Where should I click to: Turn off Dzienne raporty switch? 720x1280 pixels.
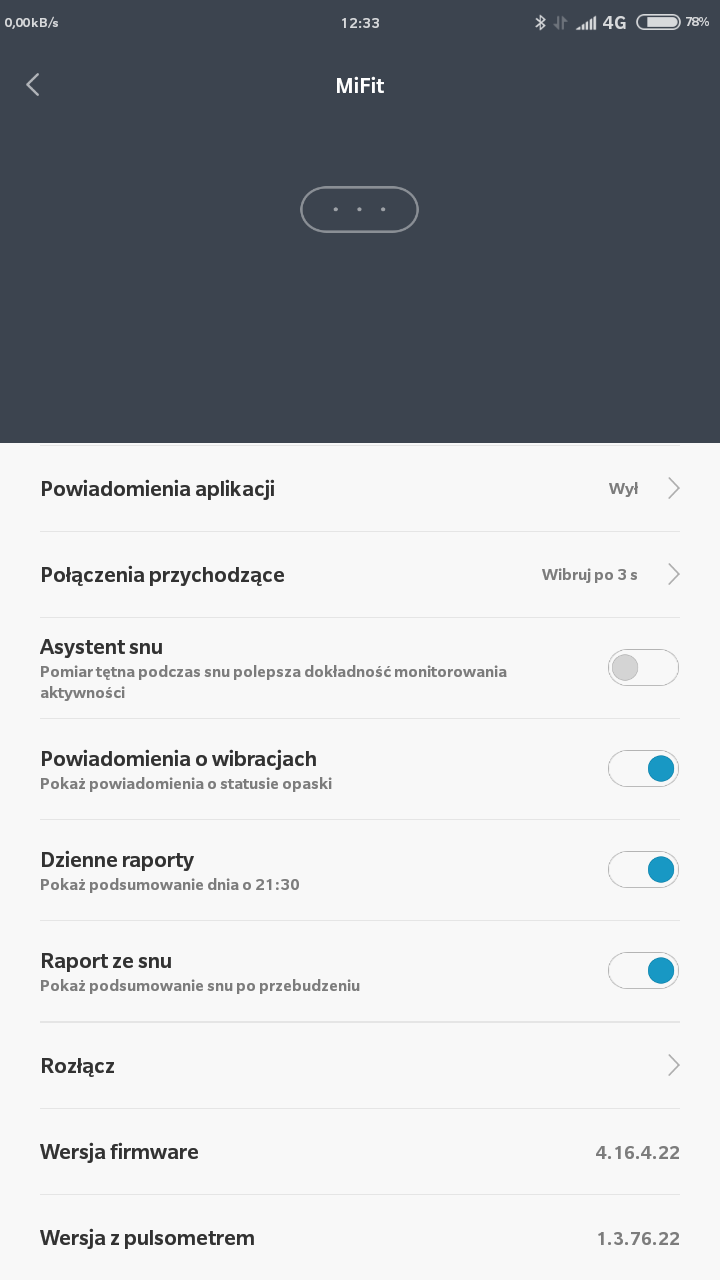[643, 869]
